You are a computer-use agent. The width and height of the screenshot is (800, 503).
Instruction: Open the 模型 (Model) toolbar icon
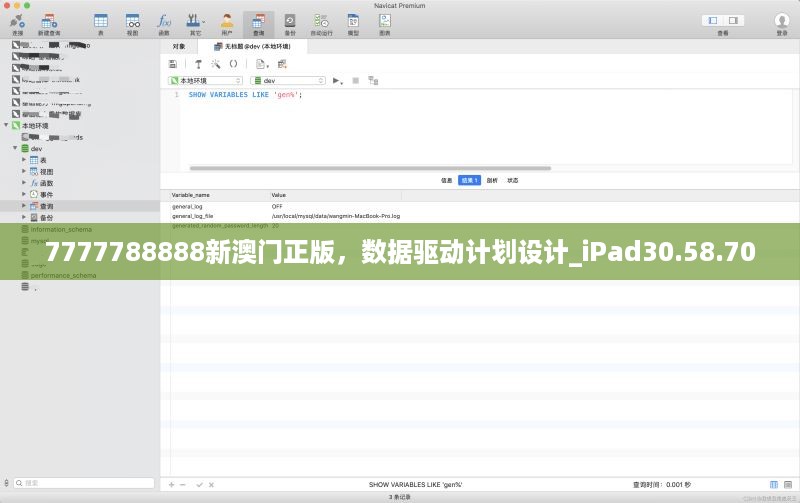[x=353, y=24]
